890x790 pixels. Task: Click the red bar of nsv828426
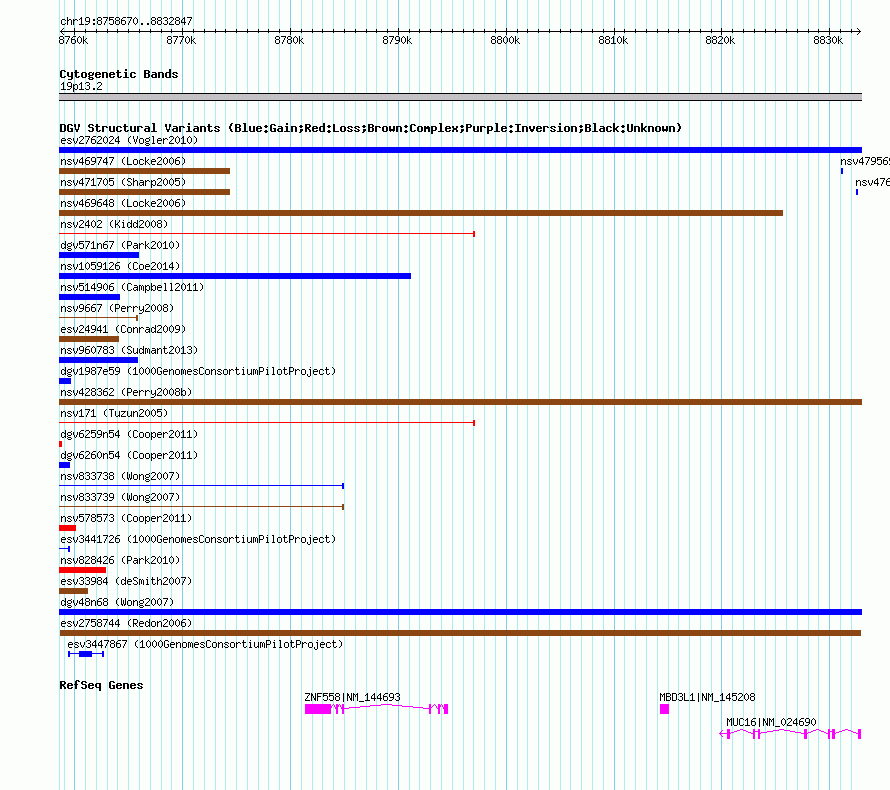(82, 570)
